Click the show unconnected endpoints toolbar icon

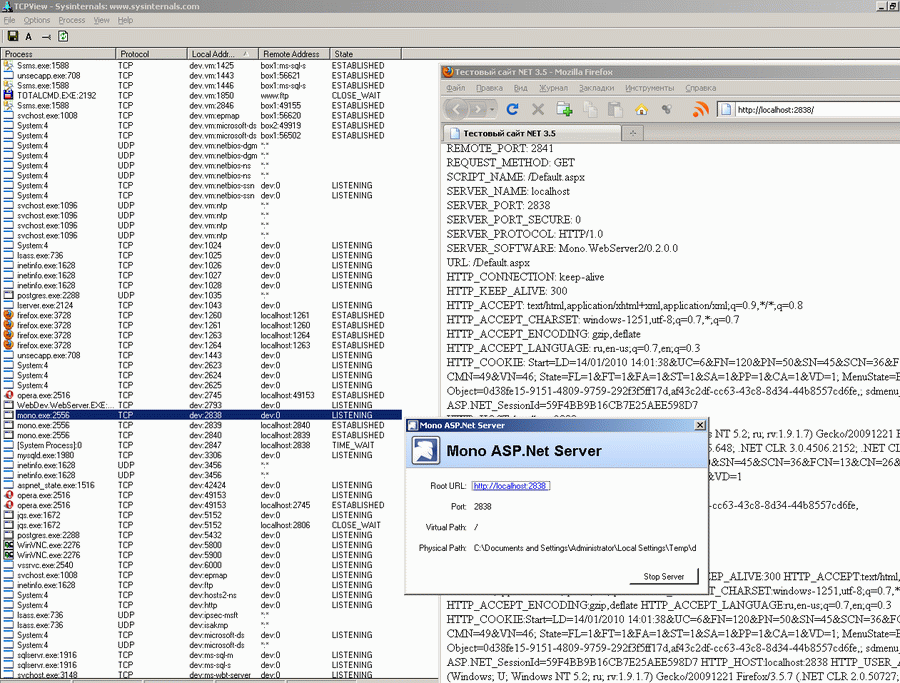[x=46, y=37]
